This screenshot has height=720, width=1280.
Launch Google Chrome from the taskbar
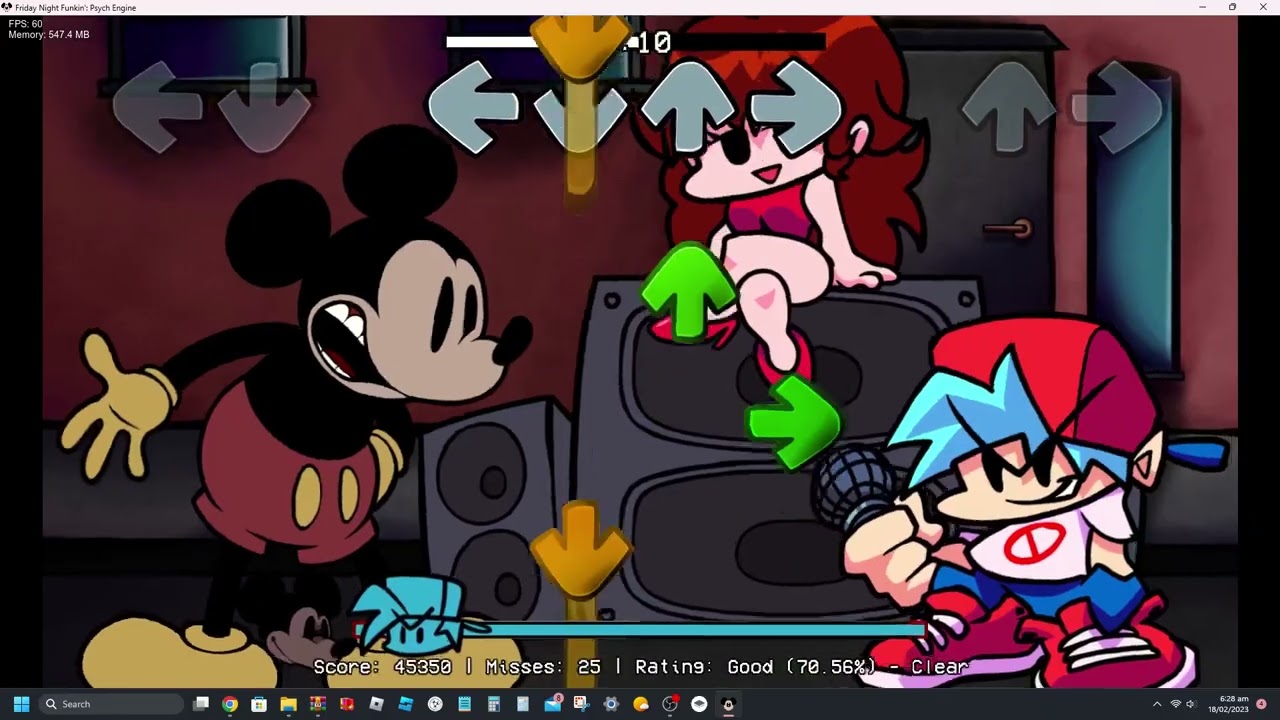[230, 704]
